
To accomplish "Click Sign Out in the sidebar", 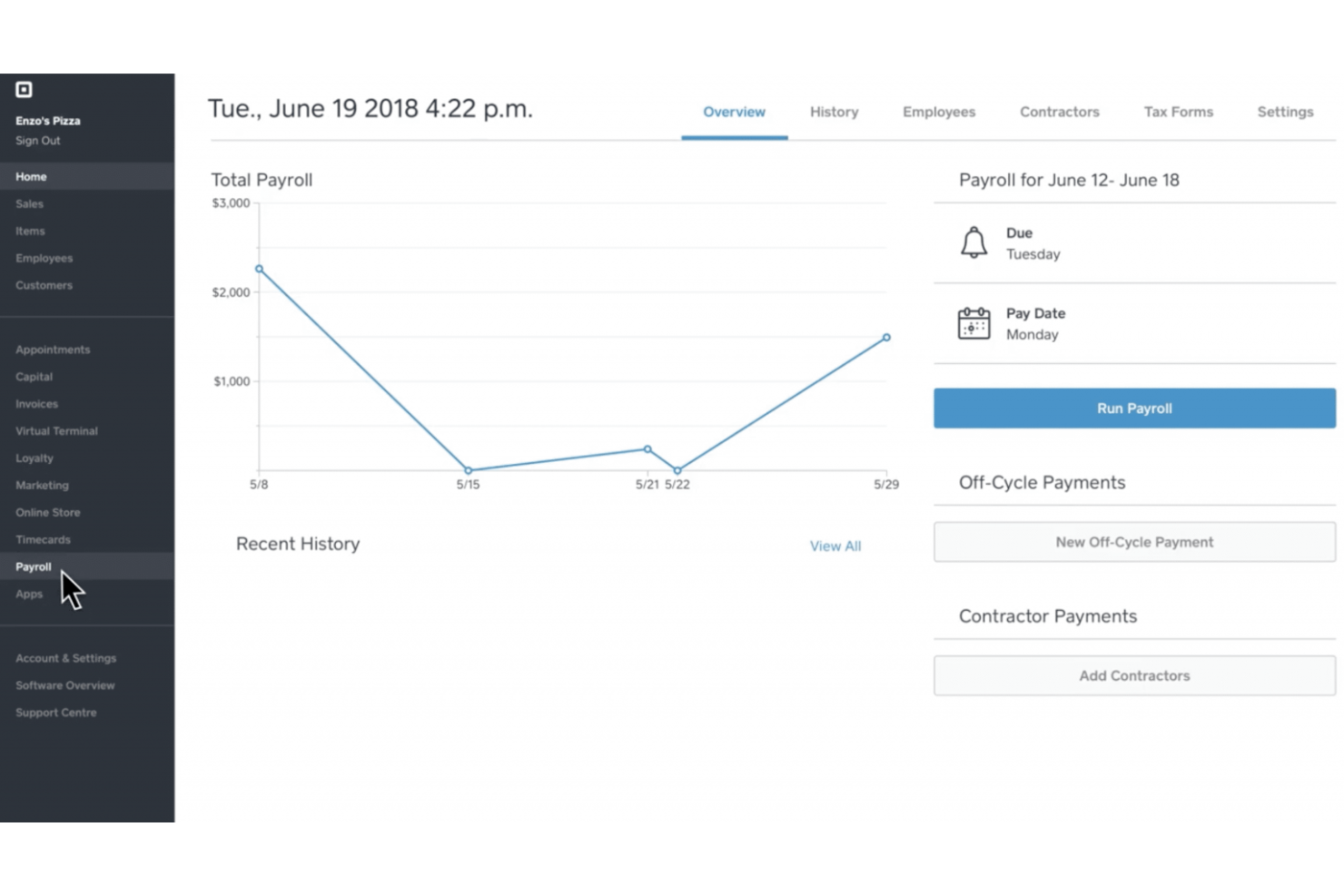I will [x=38, y=141].
